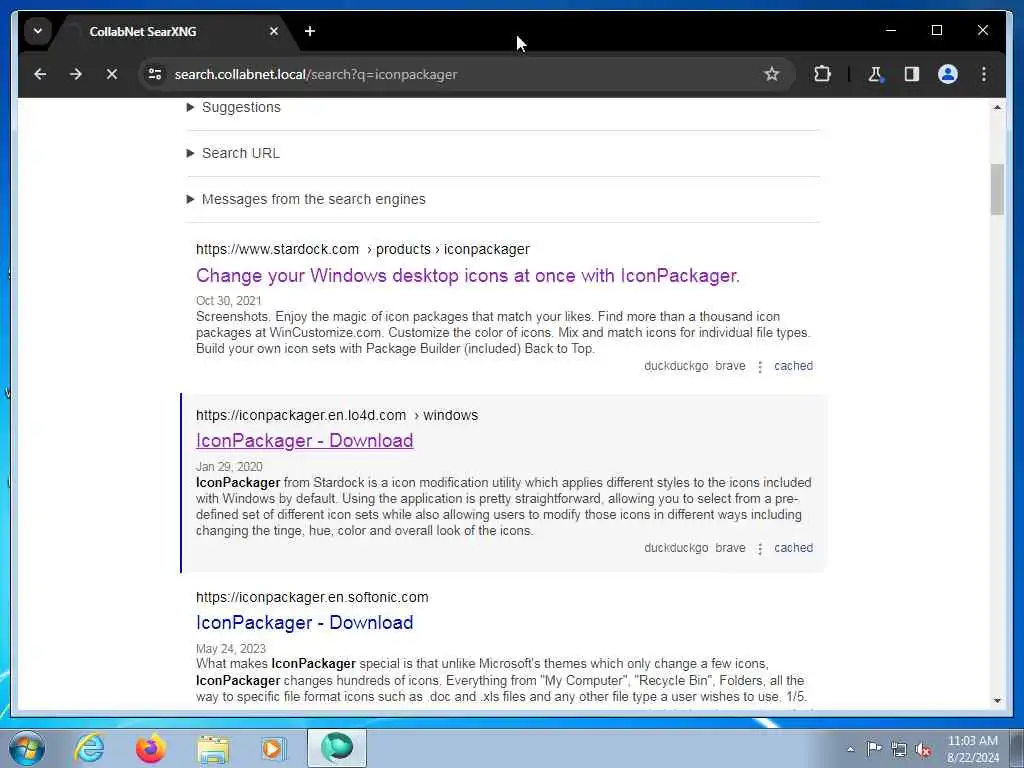Image resolution: width=1024 pixels, height=768 pixels.
Task: Click the page vertical scrollbar thumb
Action: 997,189
